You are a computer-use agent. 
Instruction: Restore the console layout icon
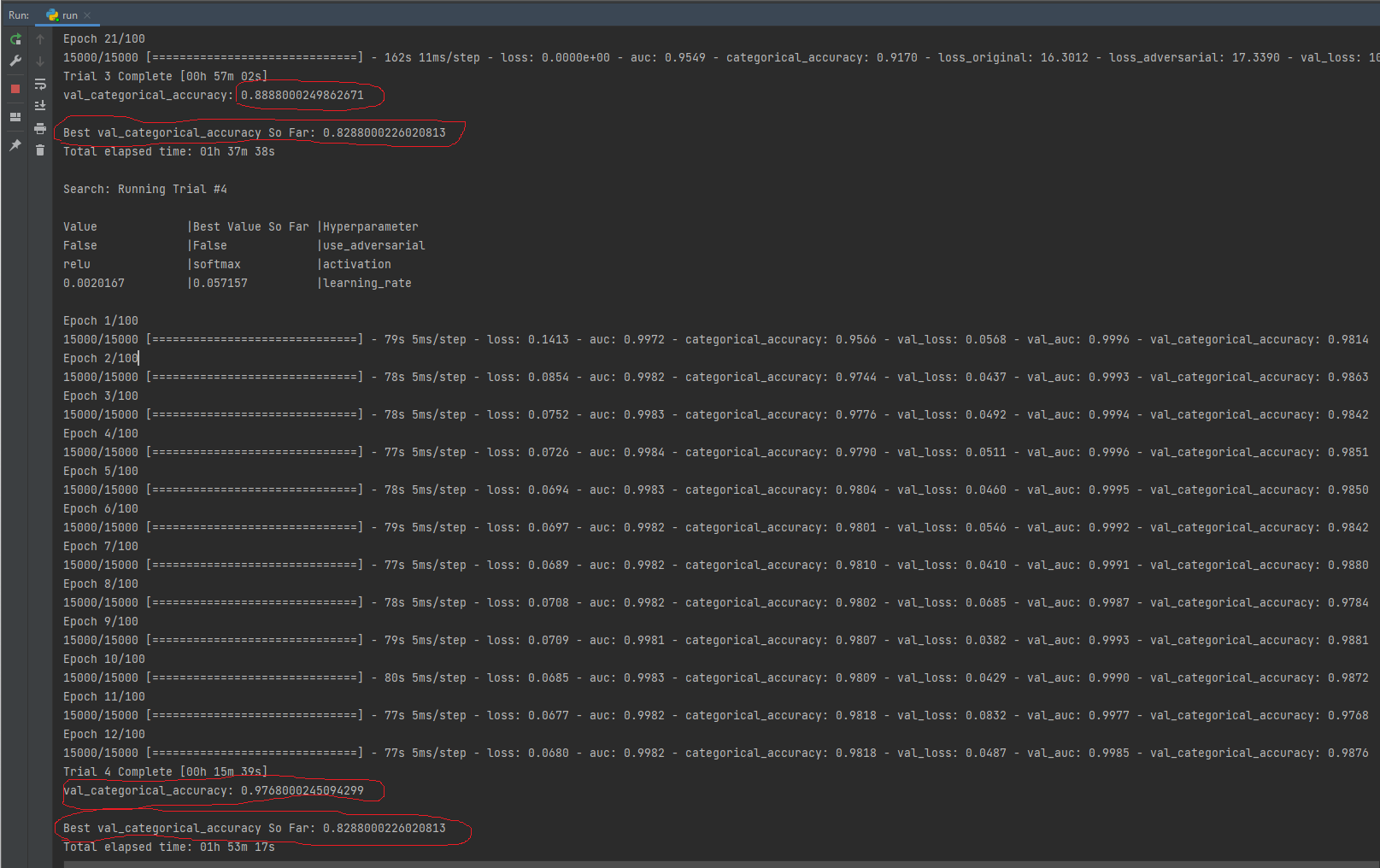pos(15,116)
